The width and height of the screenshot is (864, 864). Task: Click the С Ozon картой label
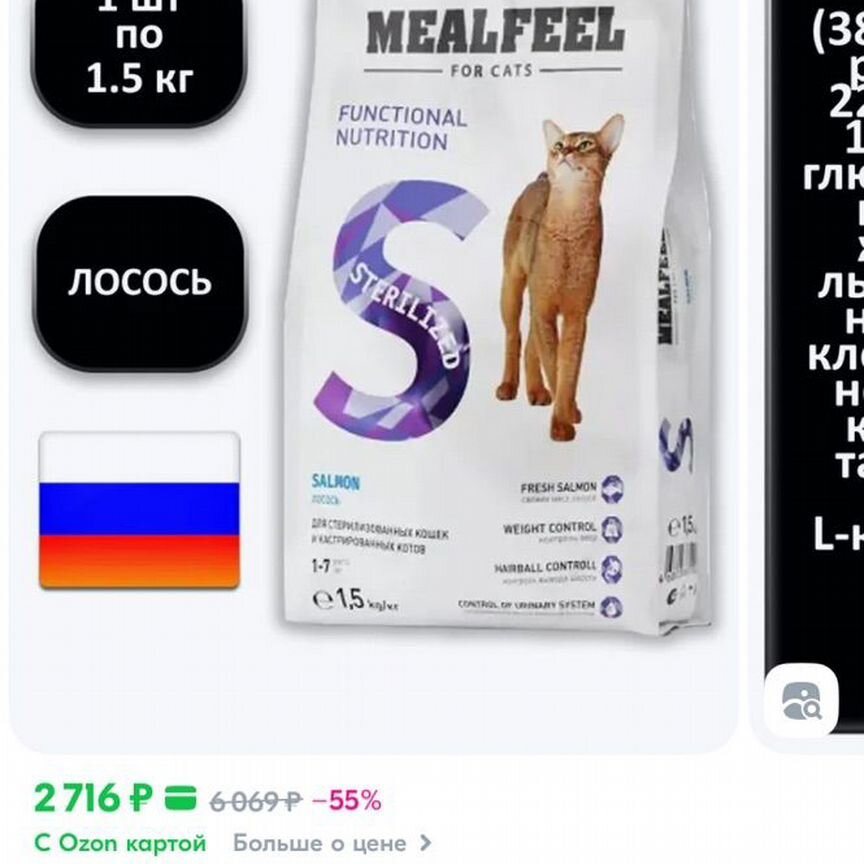(120, 843)
